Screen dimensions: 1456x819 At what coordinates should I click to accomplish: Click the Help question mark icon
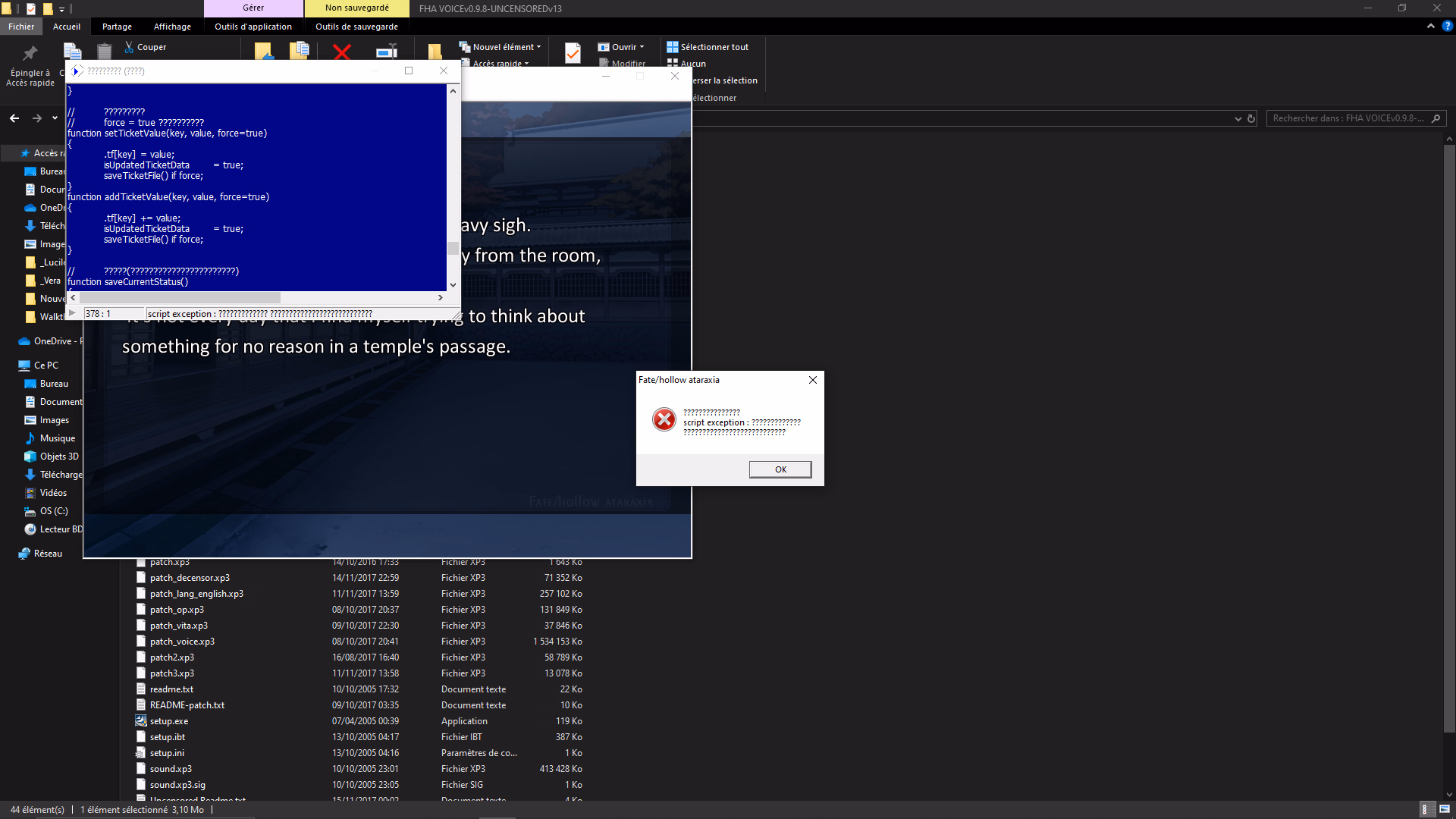(1447, 26)
